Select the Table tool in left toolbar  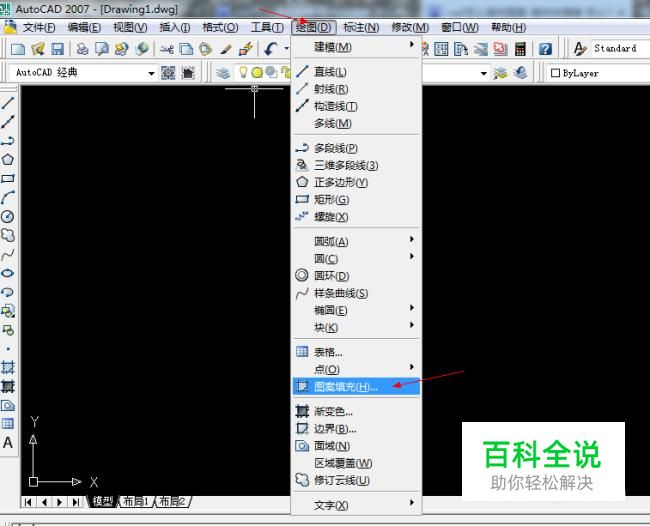[x=8, y=424]
